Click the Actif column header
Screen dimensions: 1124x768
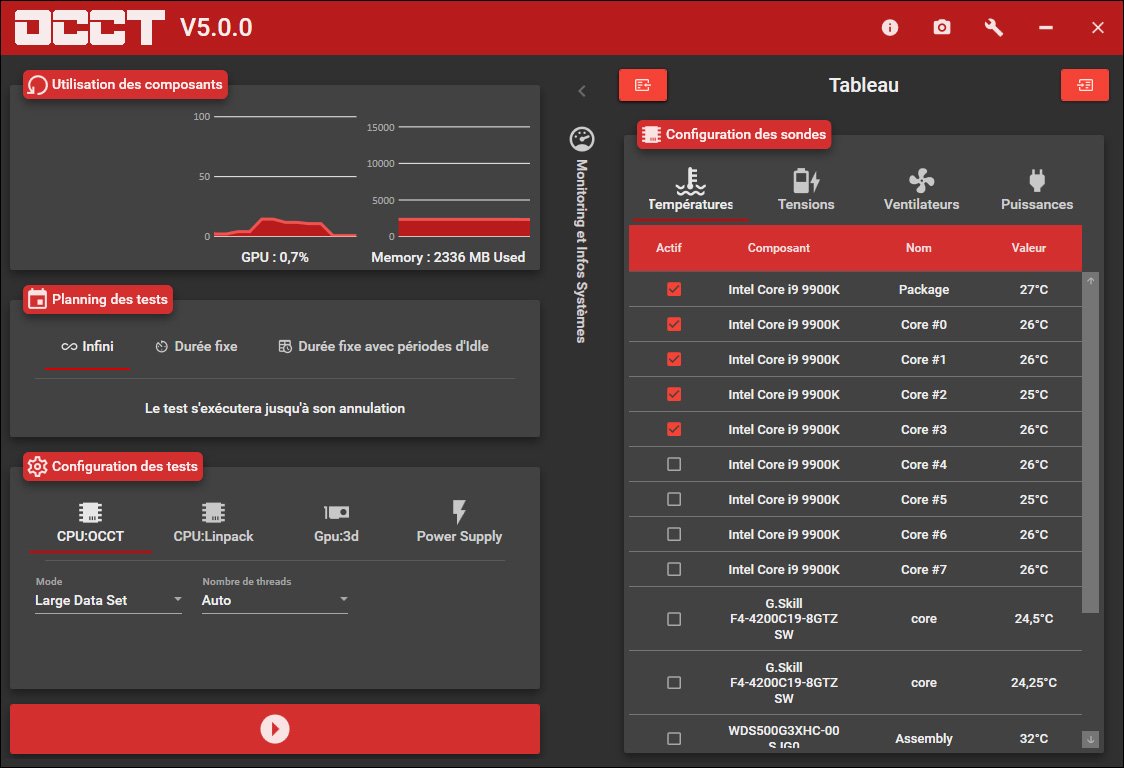coord(669,248)
